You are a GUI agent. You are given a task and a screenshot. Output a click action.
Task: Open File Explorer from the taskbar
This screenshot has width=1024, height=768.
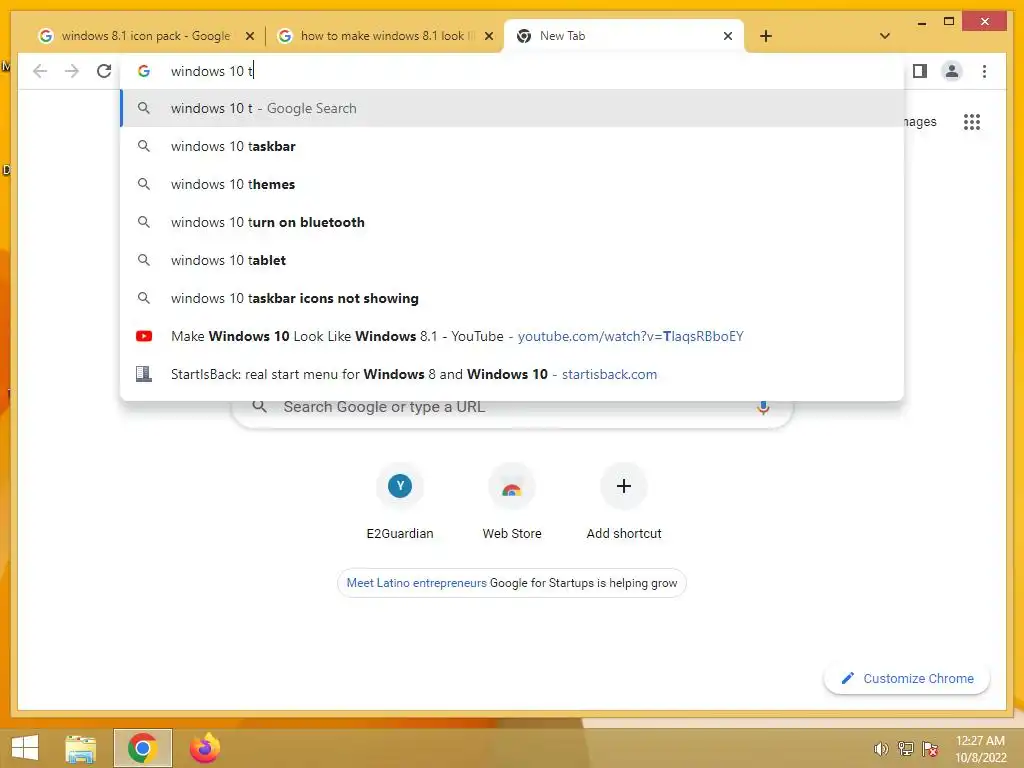tap(81, 748)
